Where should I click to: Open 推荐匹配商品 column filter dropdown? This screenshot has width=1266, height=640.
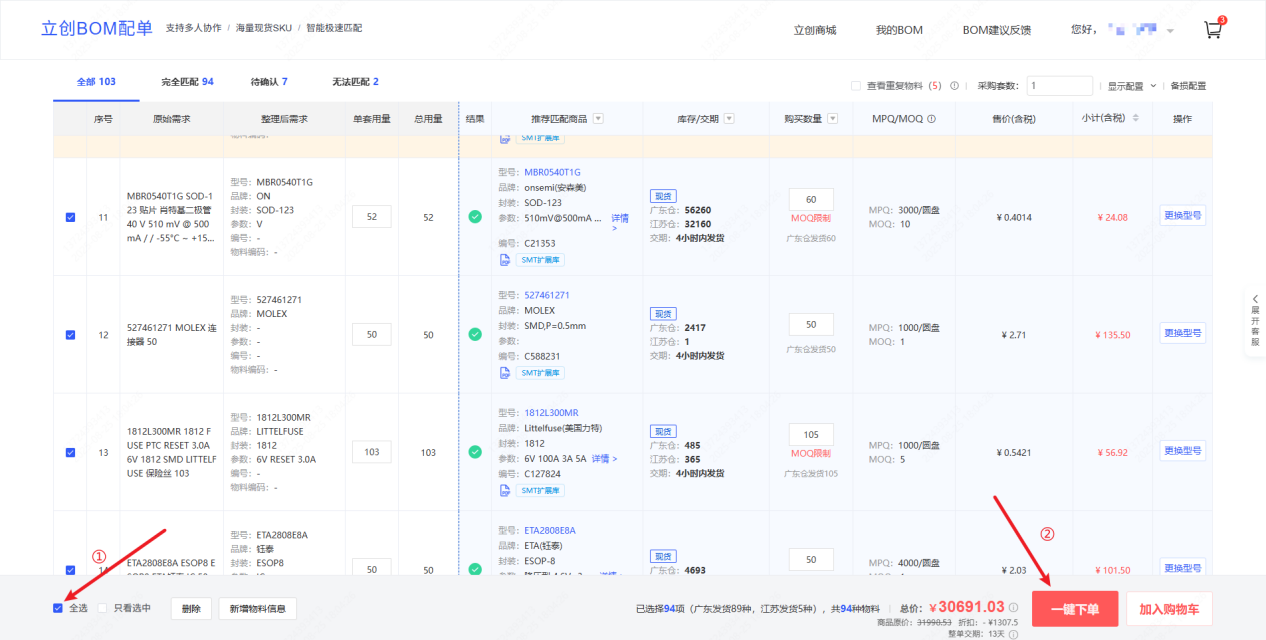click(598, 119)
